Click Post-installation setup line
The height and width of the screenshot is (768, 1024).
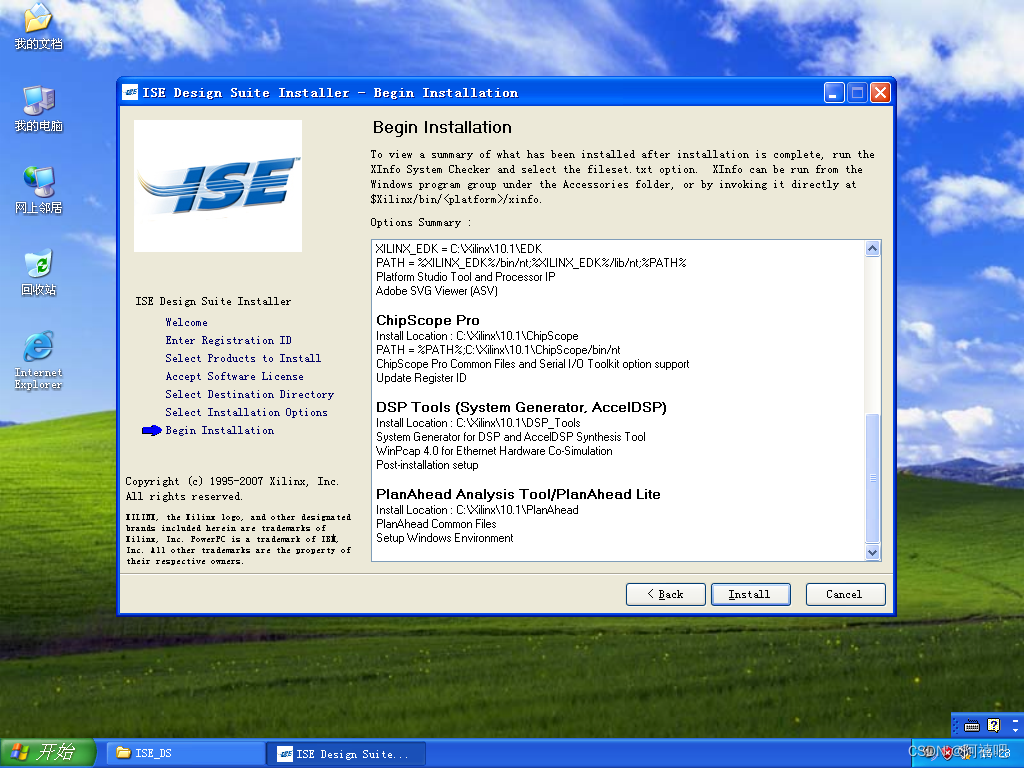click(x=426, y=464)
